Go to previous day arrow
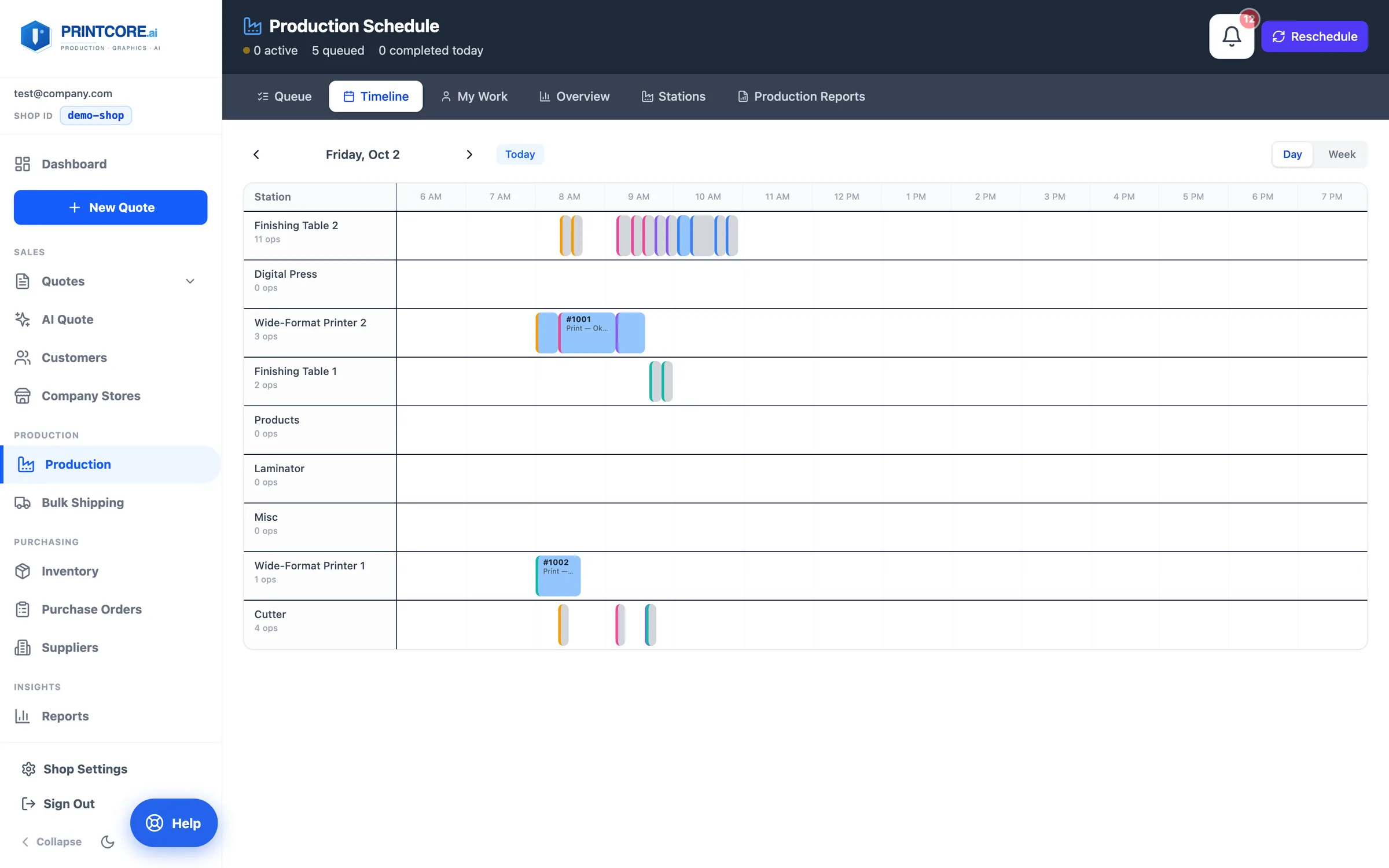Screen dimensions: 1389x868 pyautogui.click(x=256, y=155)
